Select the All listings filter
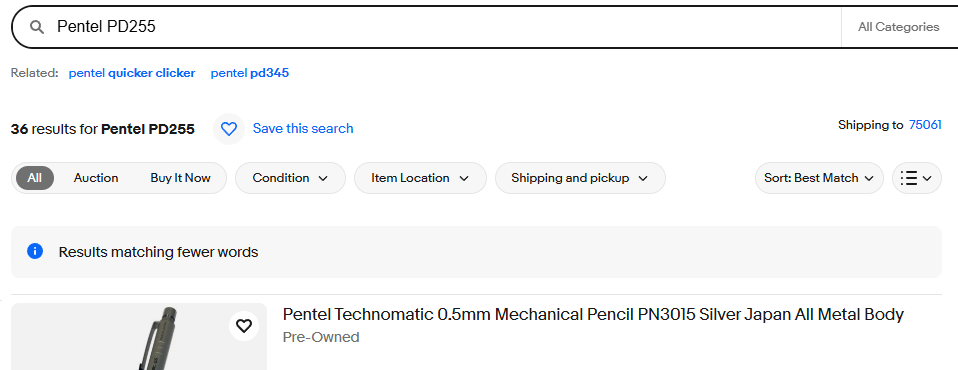The width and height of the screenshot is (958, 370). pyautogui.click(x=35, y=178)
